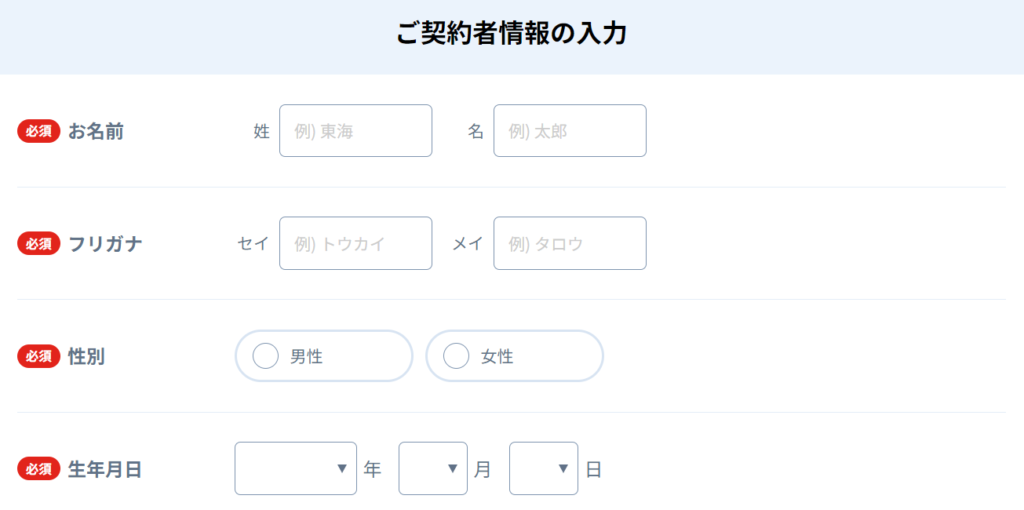This screenshot has height=510, width=1024.
Task: Click into the メイ furigana field
Action: [570, 243]
